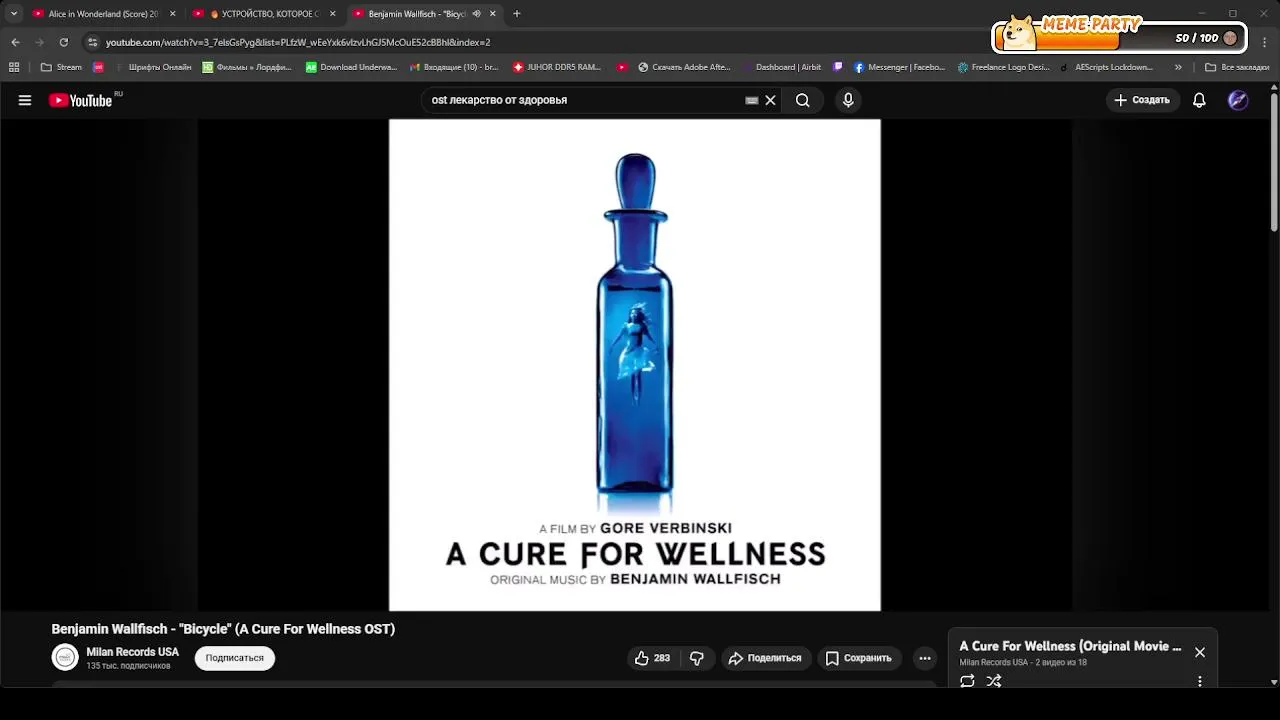Open the AEScripts Lockdown bookmark
This screenshot has width=1280, height=720.
1107,67
